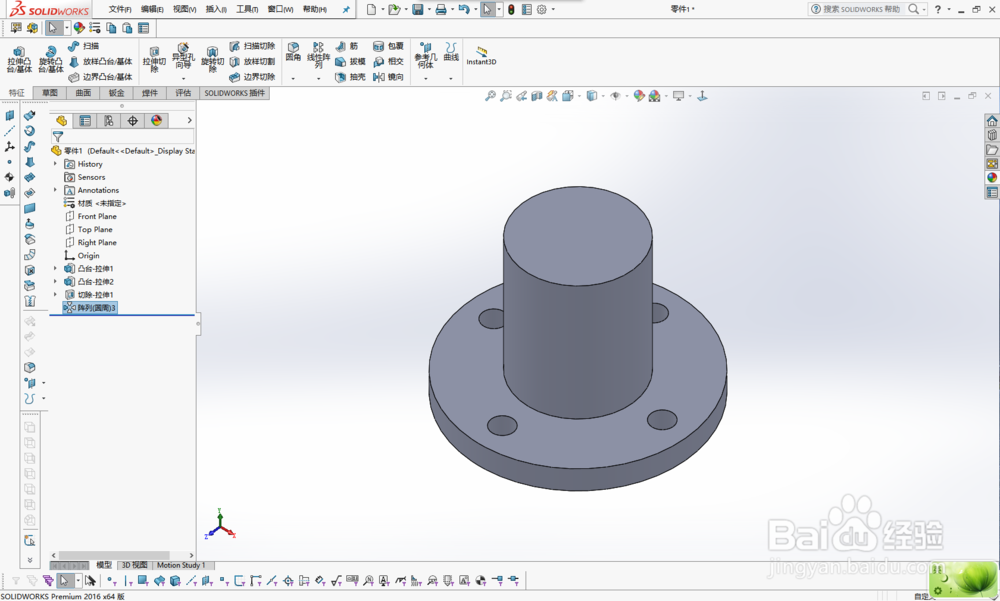Switch to the 3D 视图 bottom tab
The width and height of the screenshot is (1000, 601).
134,565
